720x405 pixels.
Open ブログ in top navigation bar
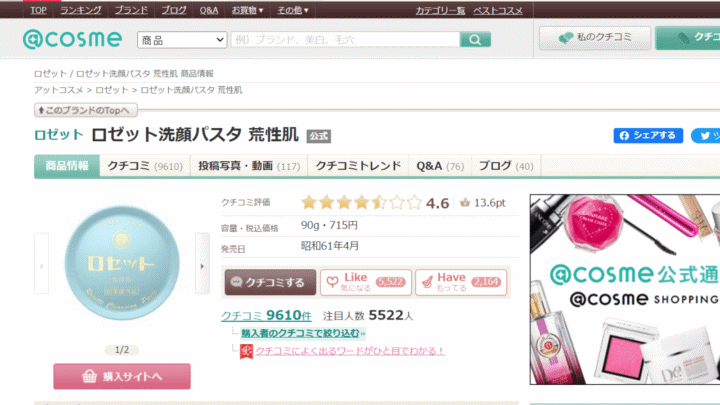[174, 10]
